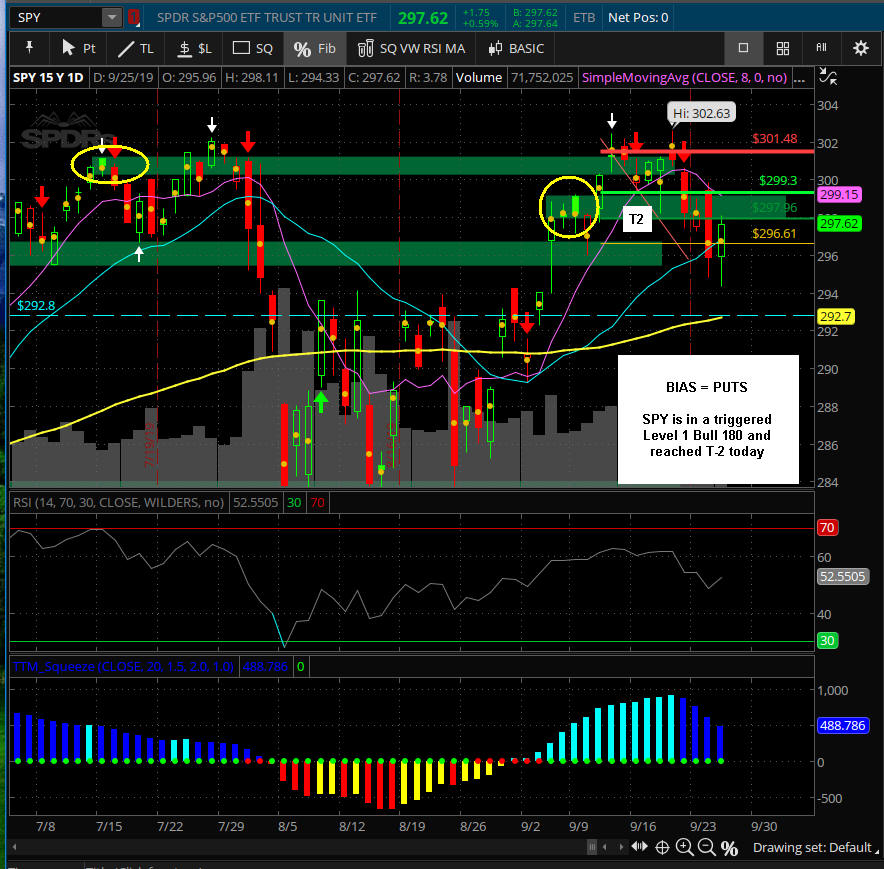Open the red symbol link color selector
Viewport: 884px width, 869px height.
tap(133, 17)
